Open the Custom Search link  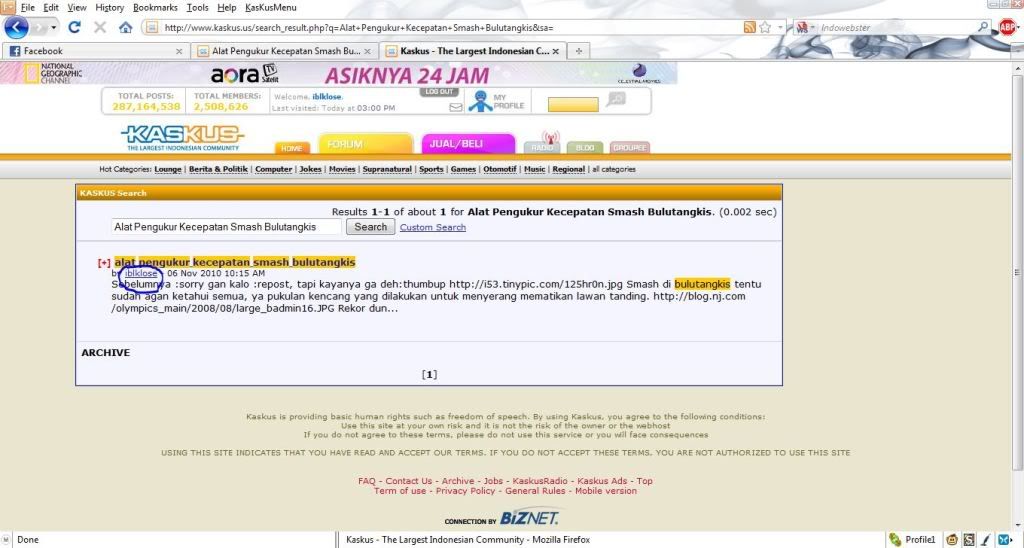(x=432, y=227)
